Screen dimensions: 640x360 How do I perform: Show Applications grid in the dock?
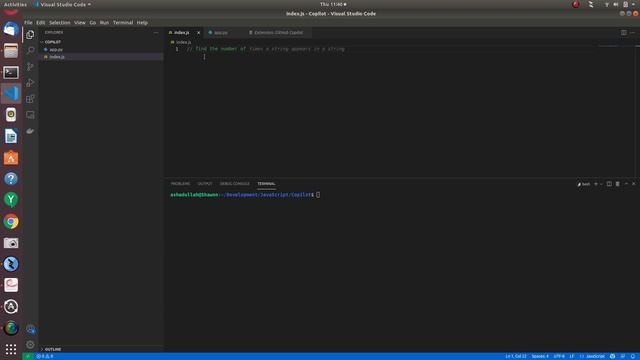pyautogui.click(x=11, y=349)
